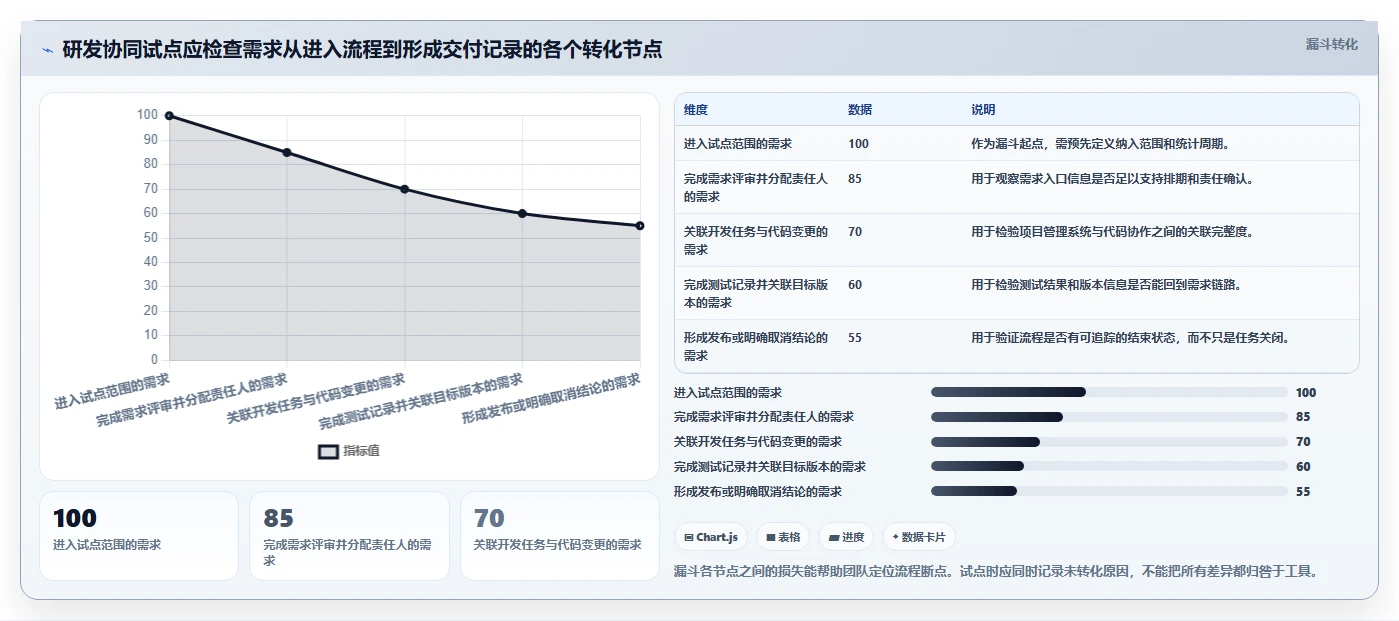Viewport: 1399px width, 621px height.
Task: Click the 维度 column header
Action: click(x=696, y=110)
